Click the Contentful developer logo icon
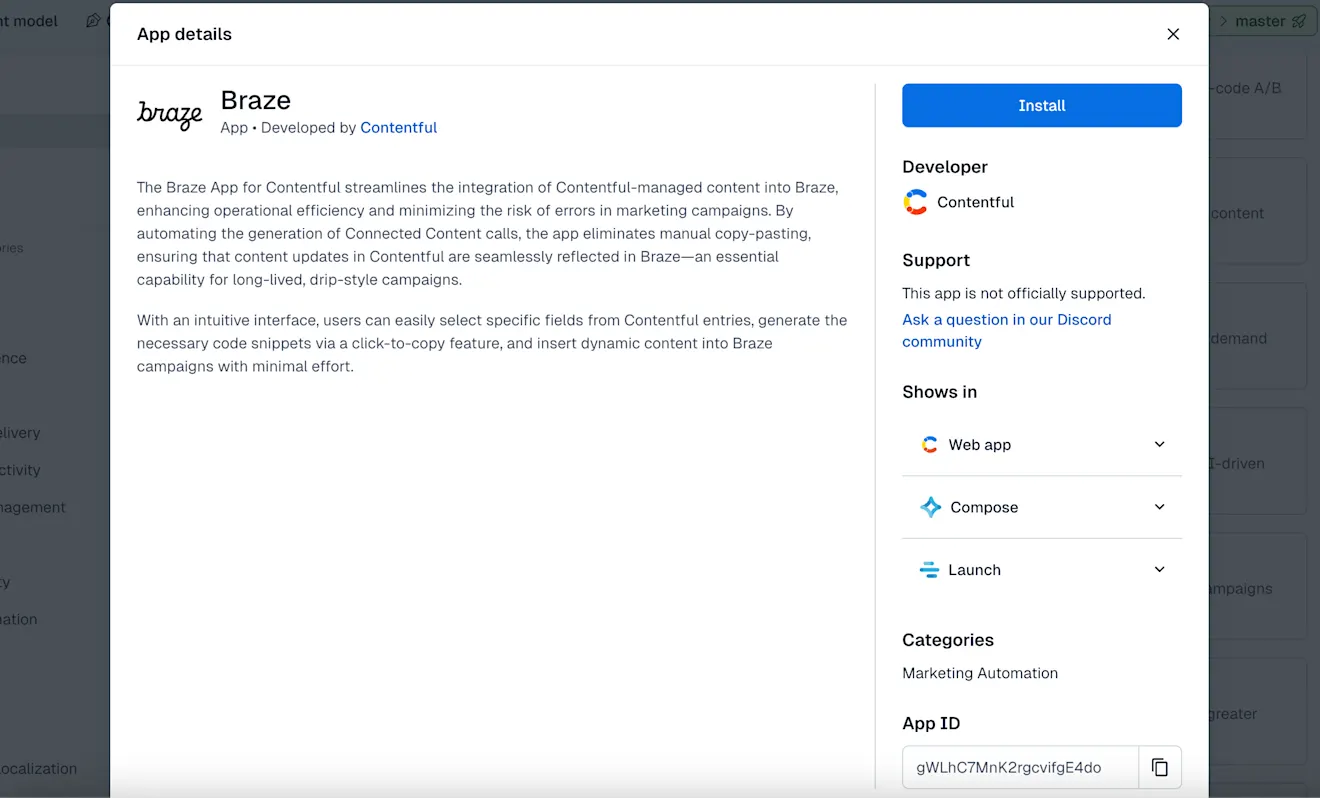The image size is (1320, 798). 915,202
